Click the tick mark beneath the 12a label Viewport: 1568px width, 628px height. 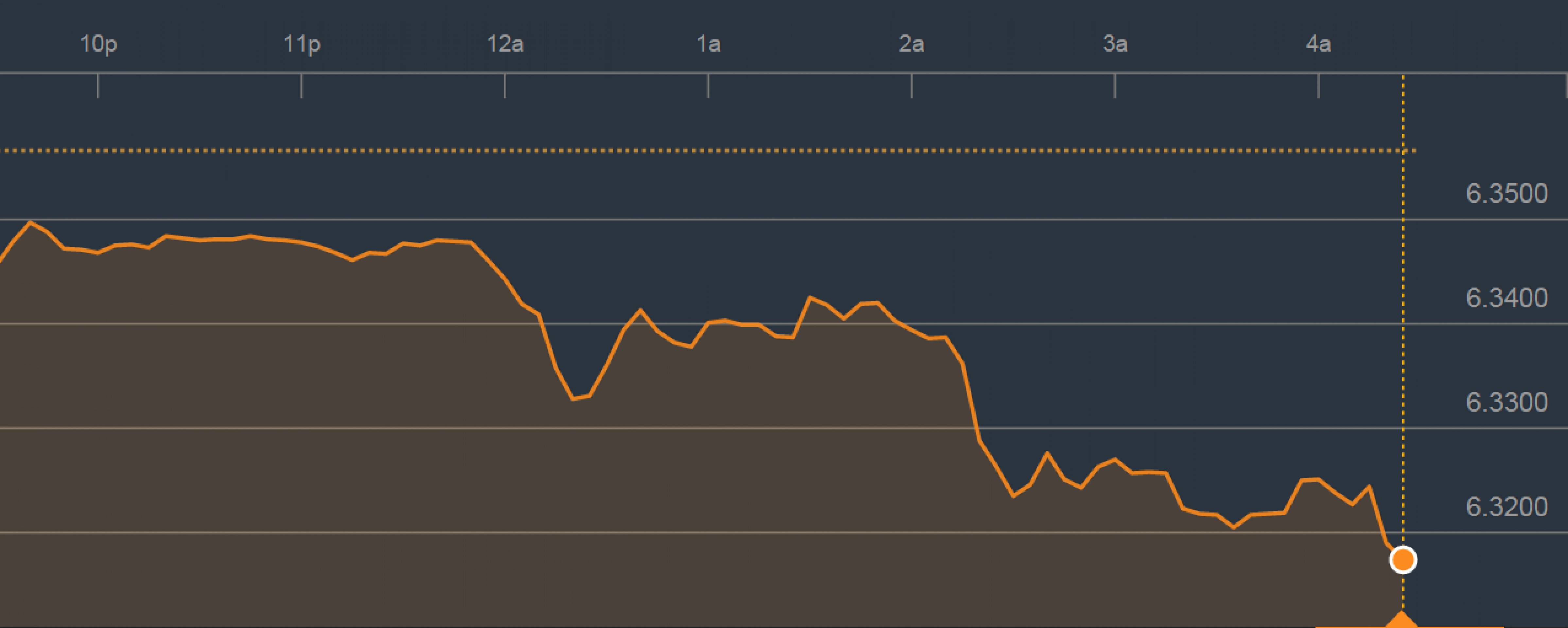point(505,86)
